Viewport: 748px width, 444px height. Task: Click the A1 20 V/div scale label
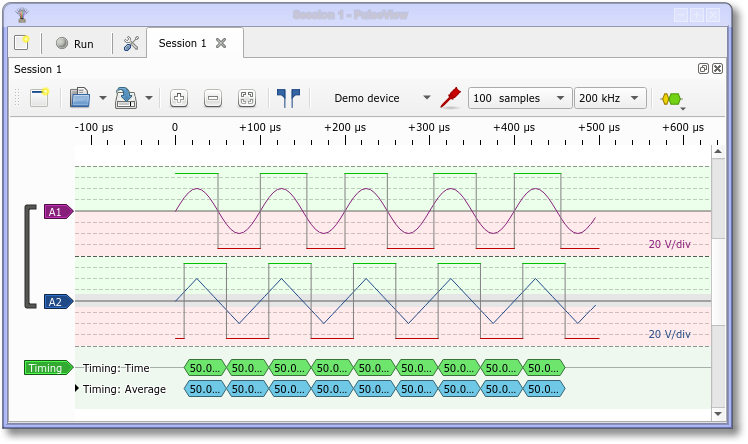click(x=669, y=244)
